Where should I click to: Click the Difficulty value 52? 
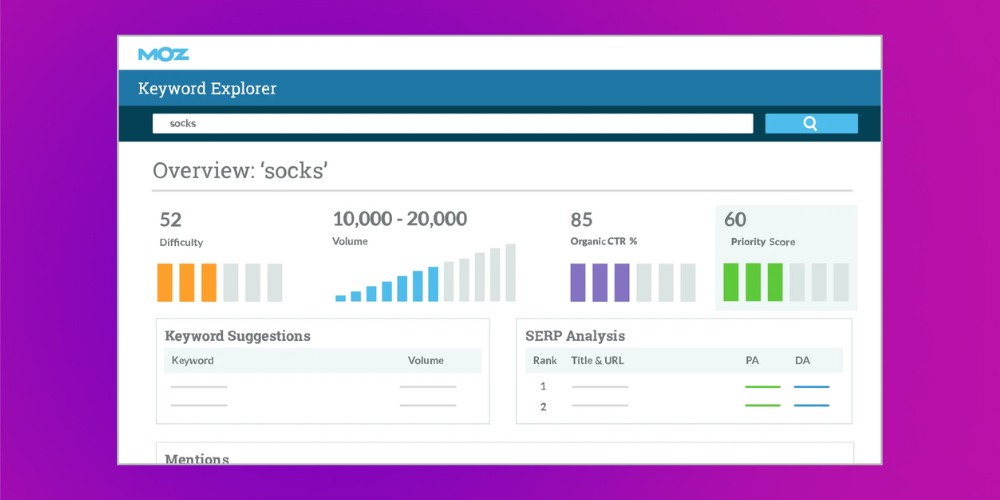click(170, 220)
